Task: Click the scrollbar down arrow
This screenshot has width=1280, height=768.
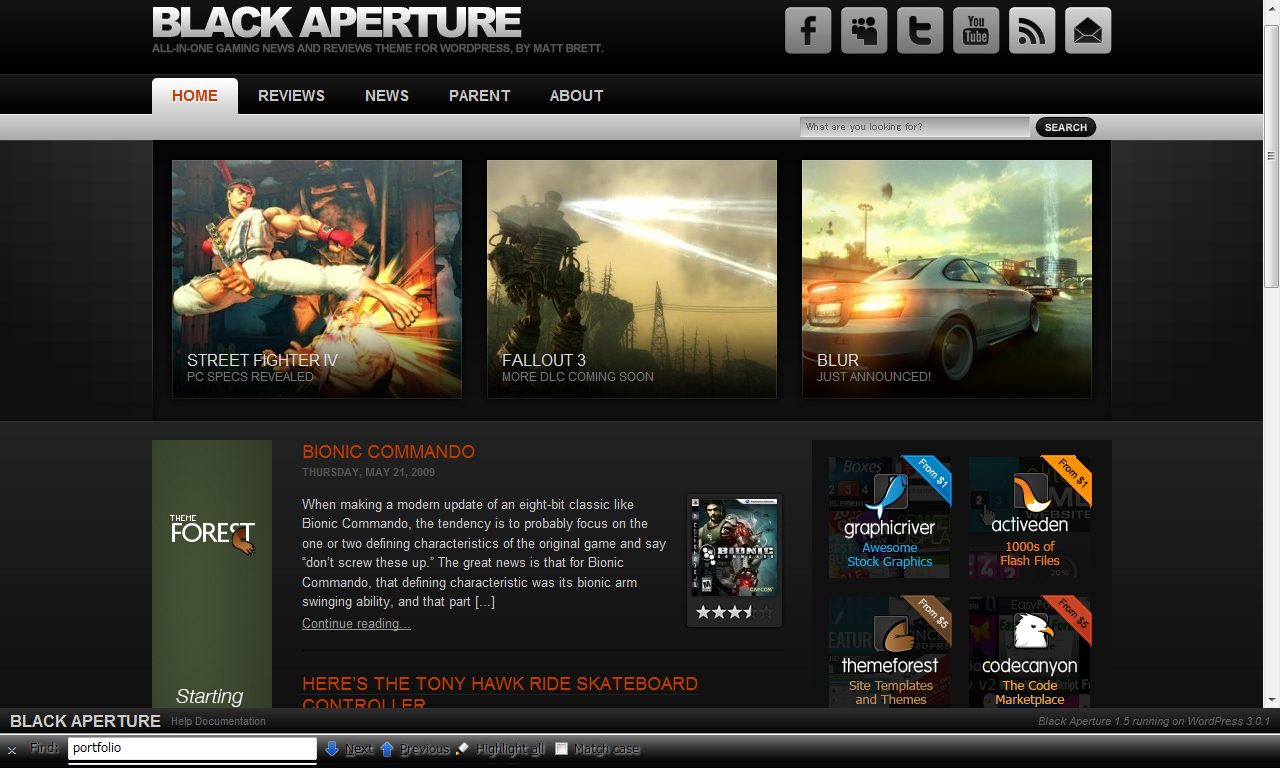Action: [1271, 699]
